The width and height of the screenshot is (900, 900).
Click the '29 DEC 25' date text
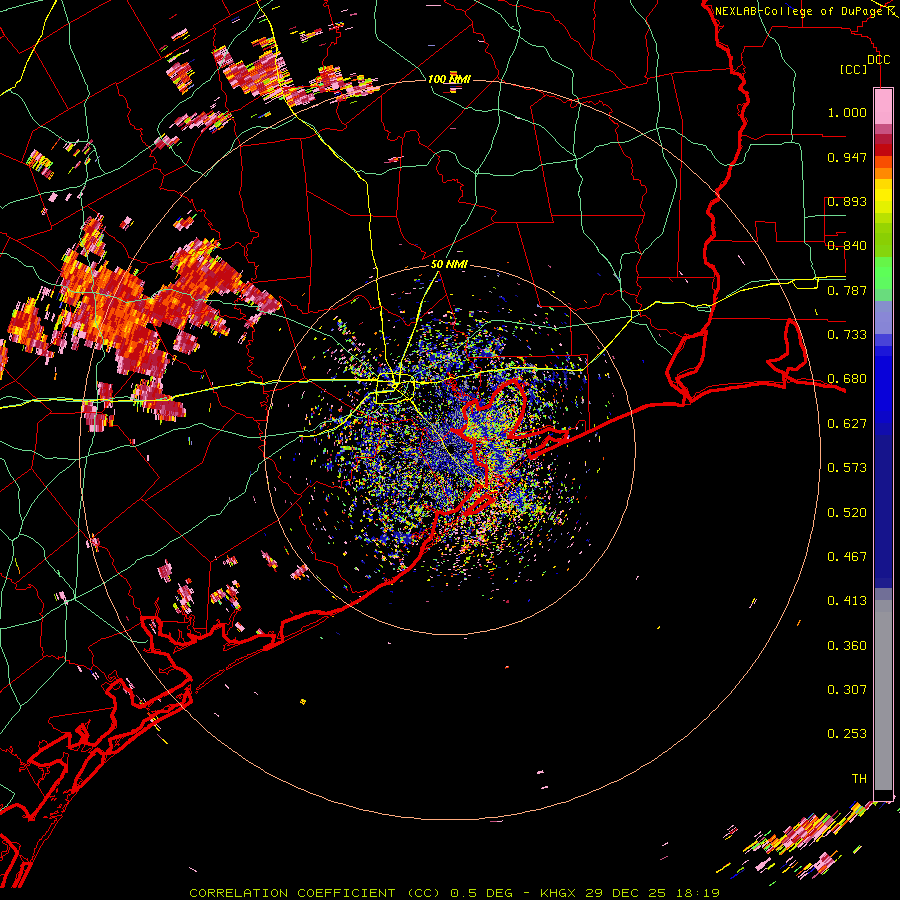pos(626,893)
